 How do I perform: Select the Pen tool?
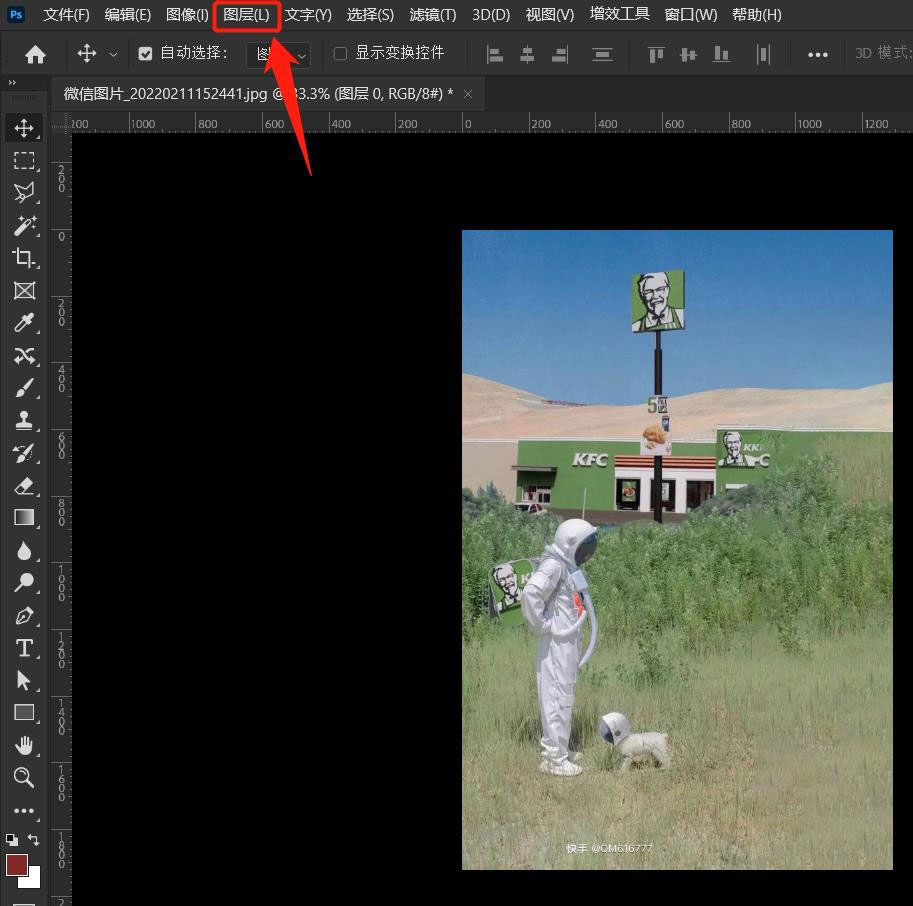click(x=24, y=615)
